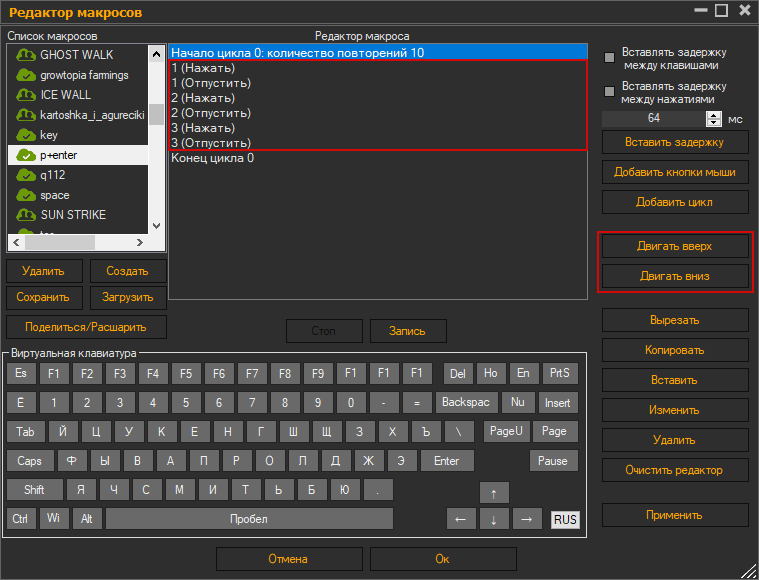The height and width of the screenshot is (580, 759).
Task: Toggle RUS keyboard layout button
Action: (565, 520)
